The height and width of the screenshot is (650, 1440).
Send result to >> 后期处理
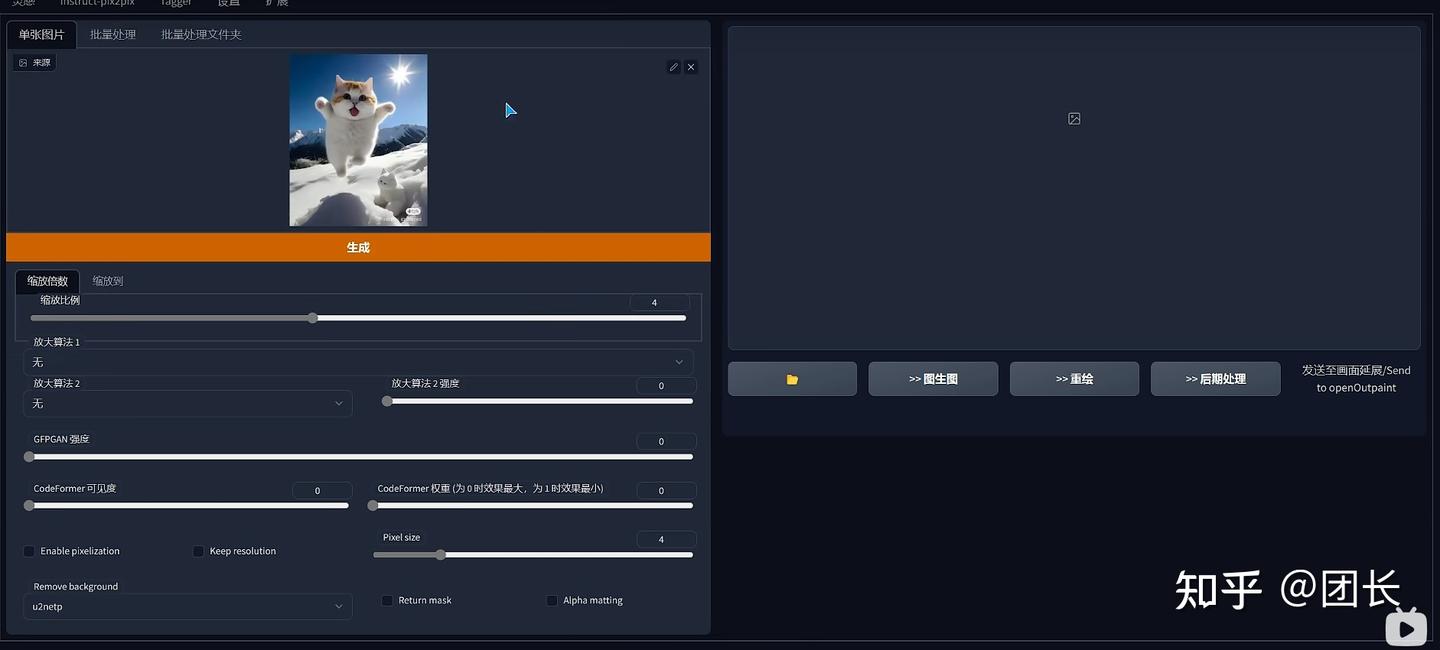[x=1215, y=379]
